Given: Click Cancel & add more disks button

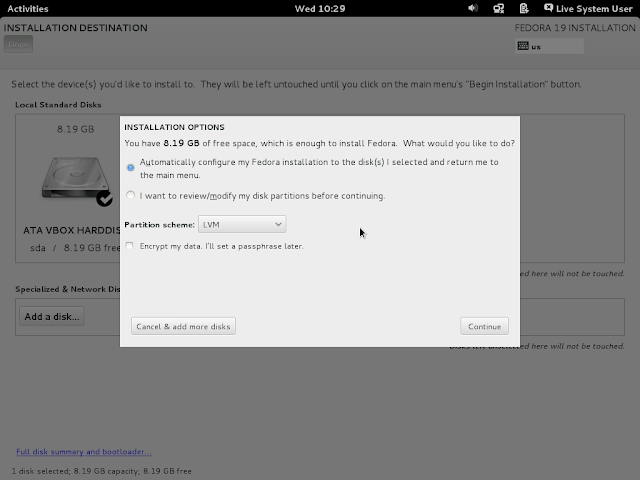Looking at the screenshot, I should (183, 327).
